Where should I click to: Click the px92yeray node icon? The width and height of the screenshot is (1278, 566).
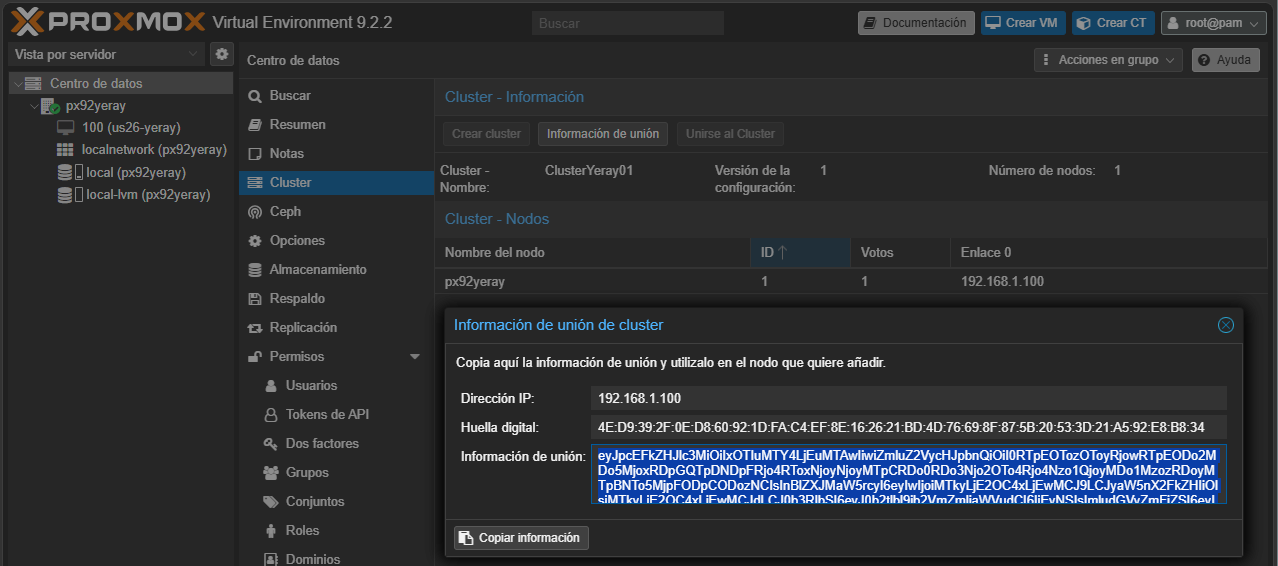(x=50, y=105)
